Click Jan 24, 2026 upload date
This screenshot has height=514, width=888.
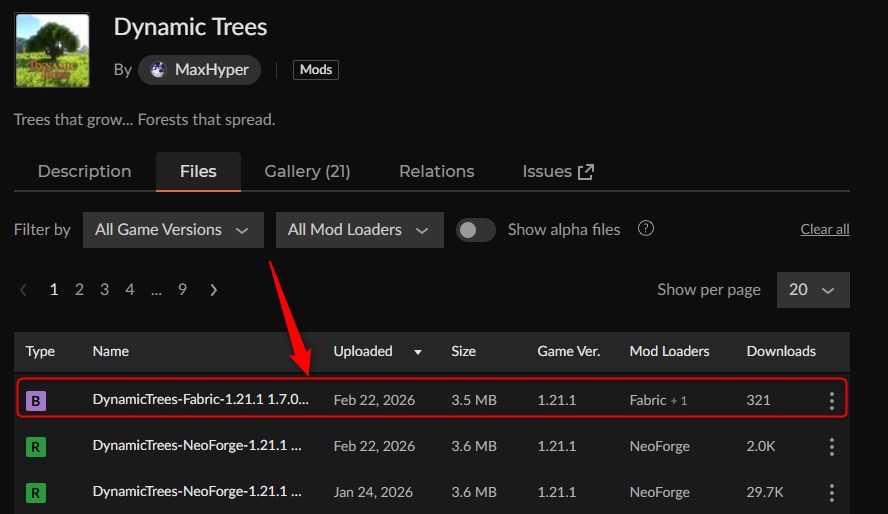(373, 492)
